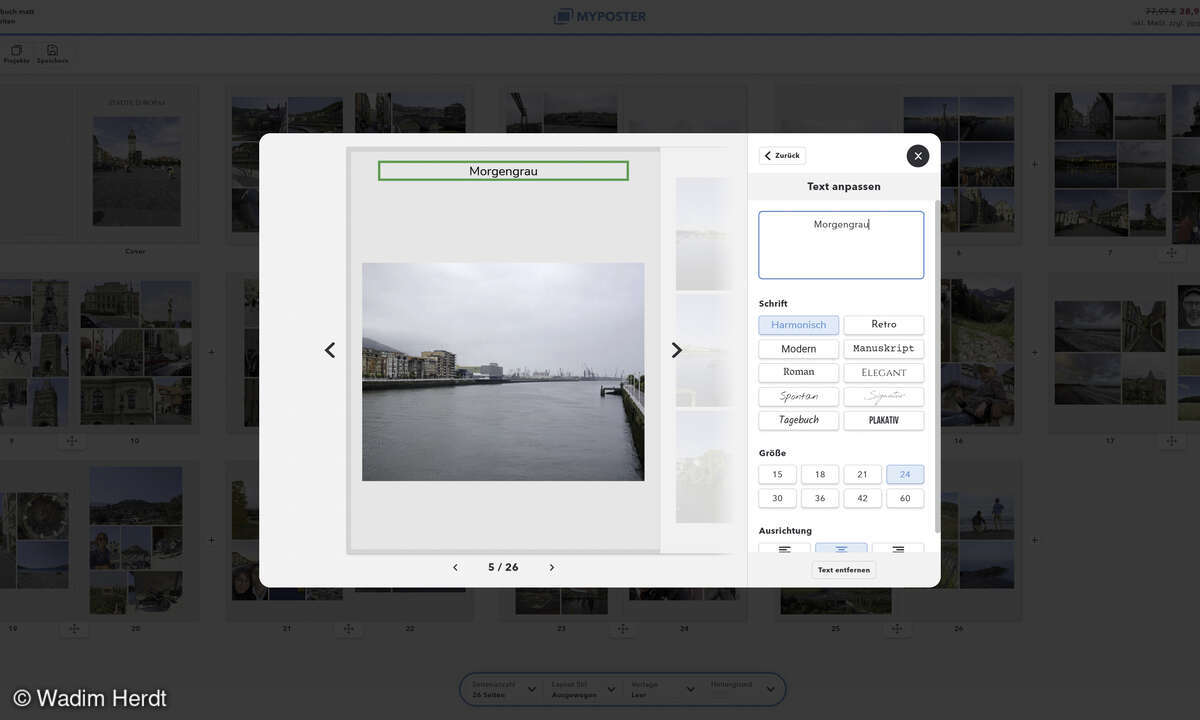Click the Speichern icon to save

click(x=51, y=52)
